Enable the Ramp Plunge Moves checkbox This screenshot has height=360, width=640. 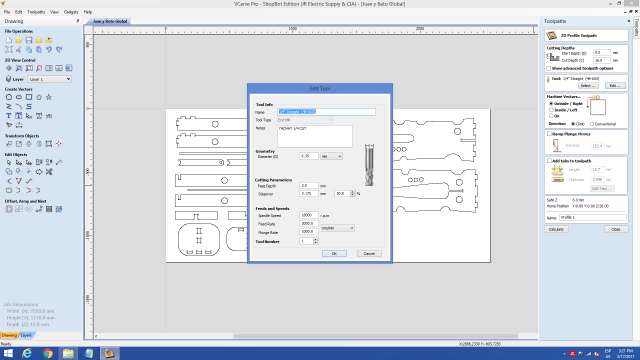point(549,133)
